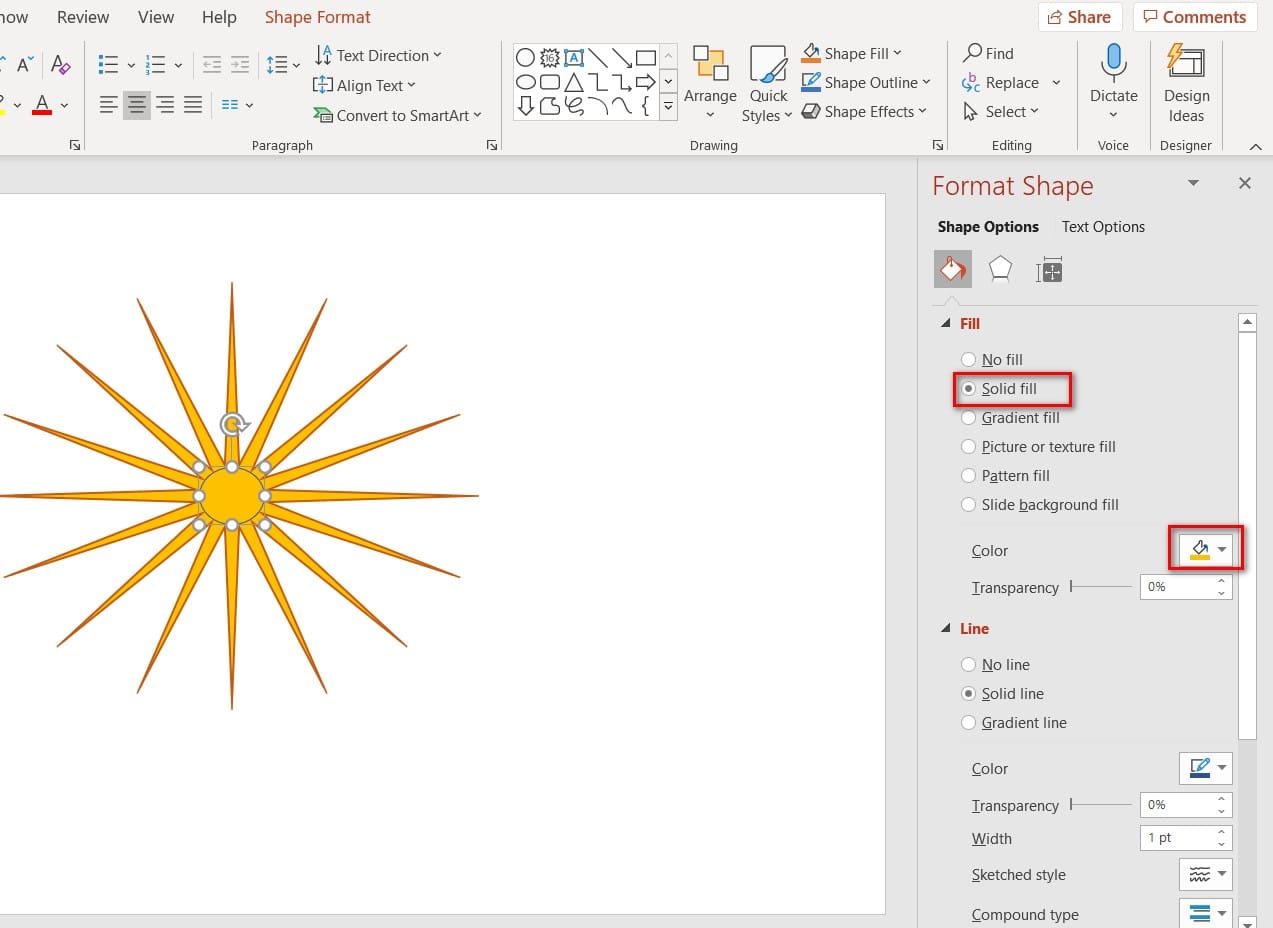Click the columns icon
This screenshot has width=1273, height=928.
pos(230,104)
